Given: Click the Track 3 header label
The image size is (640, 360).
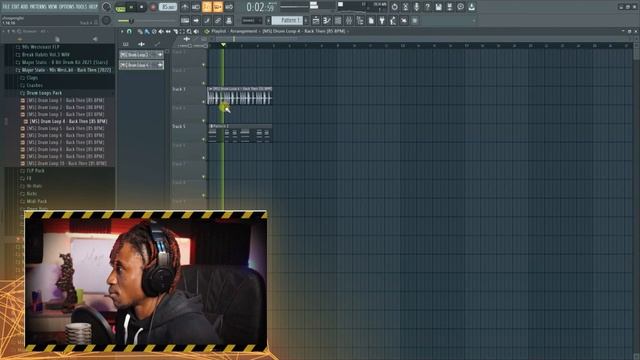Looking at the screenshot, I should click(x=179, y=89).
